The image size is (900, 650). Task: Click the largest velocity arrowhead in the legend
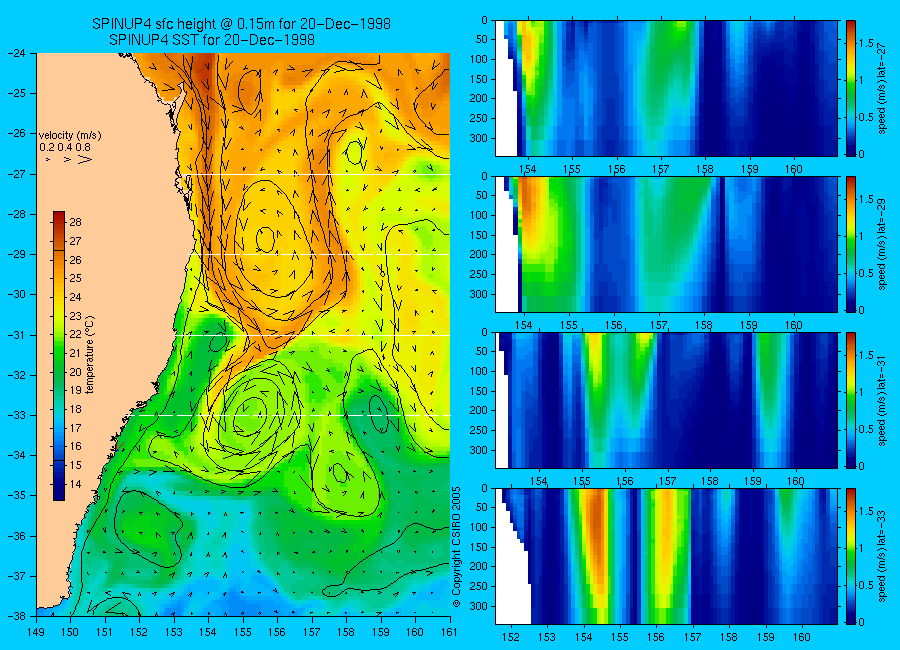point(85,160)
